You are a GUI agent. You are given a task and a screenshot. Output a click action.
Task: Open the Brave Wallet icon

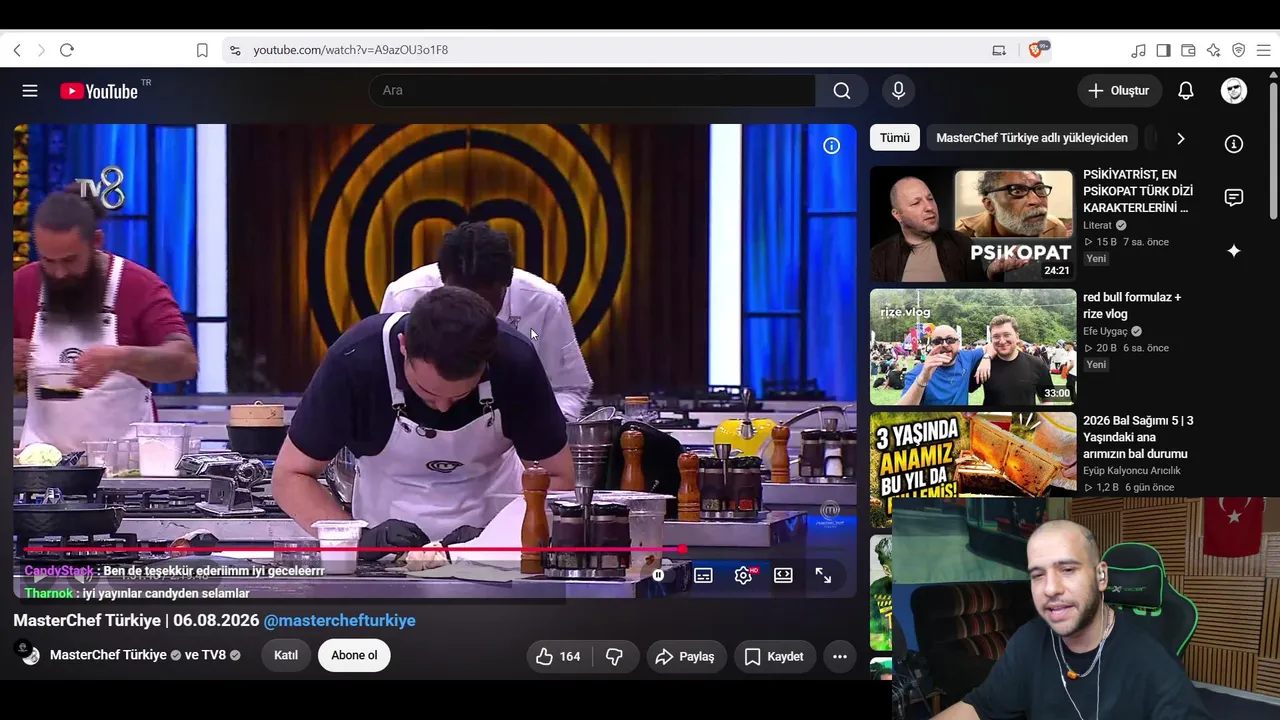tap(1188, 50)
